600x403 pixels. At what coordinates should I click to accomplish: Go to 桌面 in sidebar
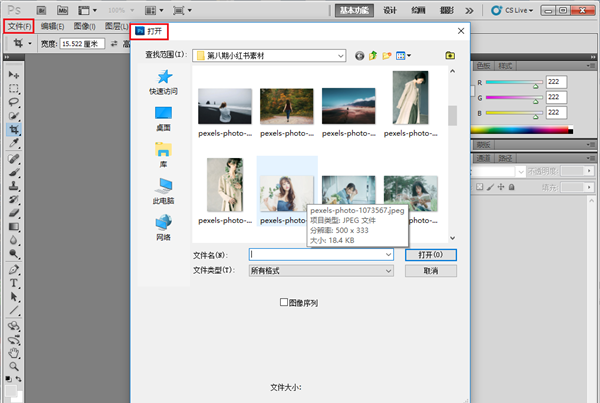(163, 119)
